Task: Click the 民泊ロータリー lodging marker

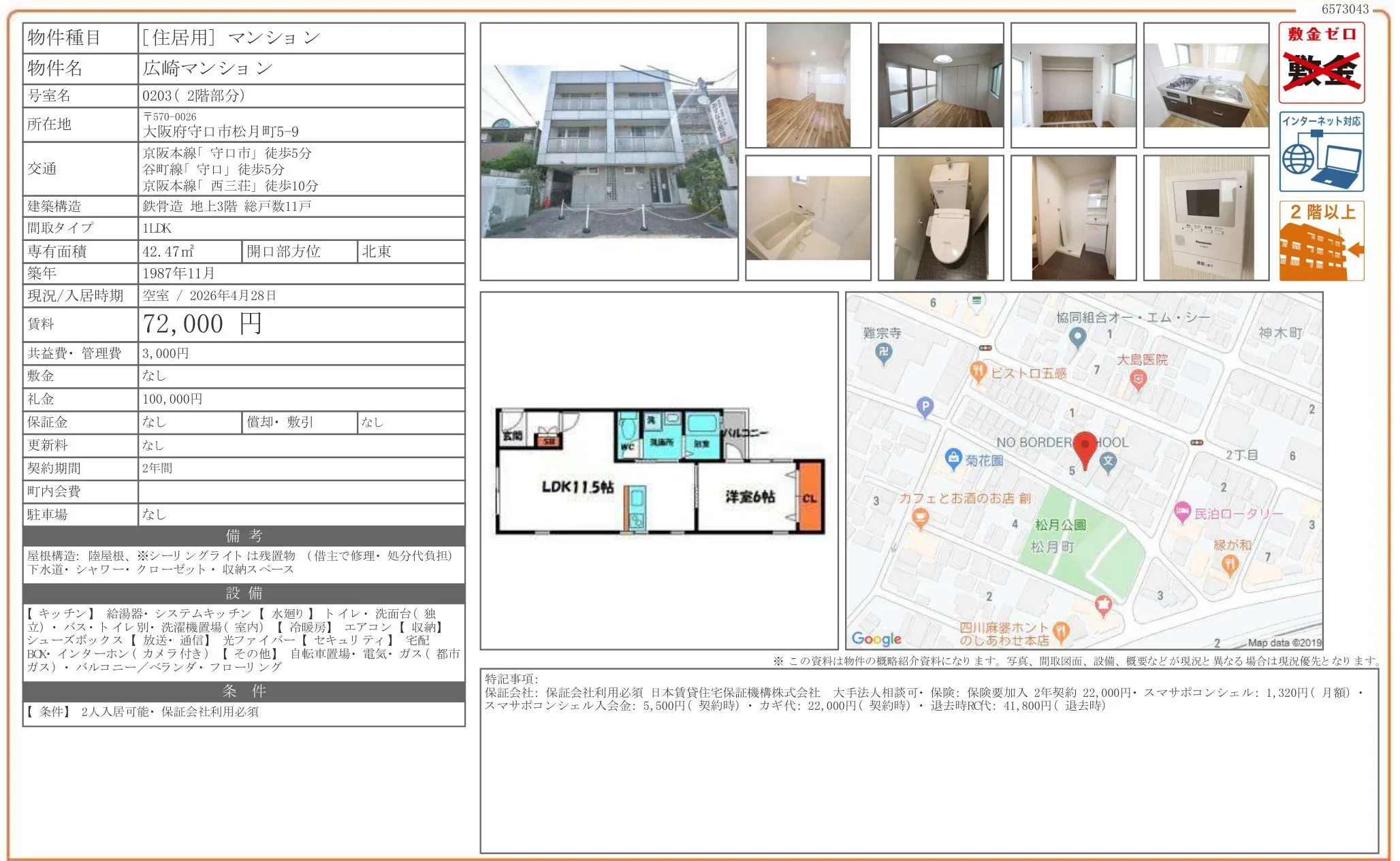Action: 1182,512
